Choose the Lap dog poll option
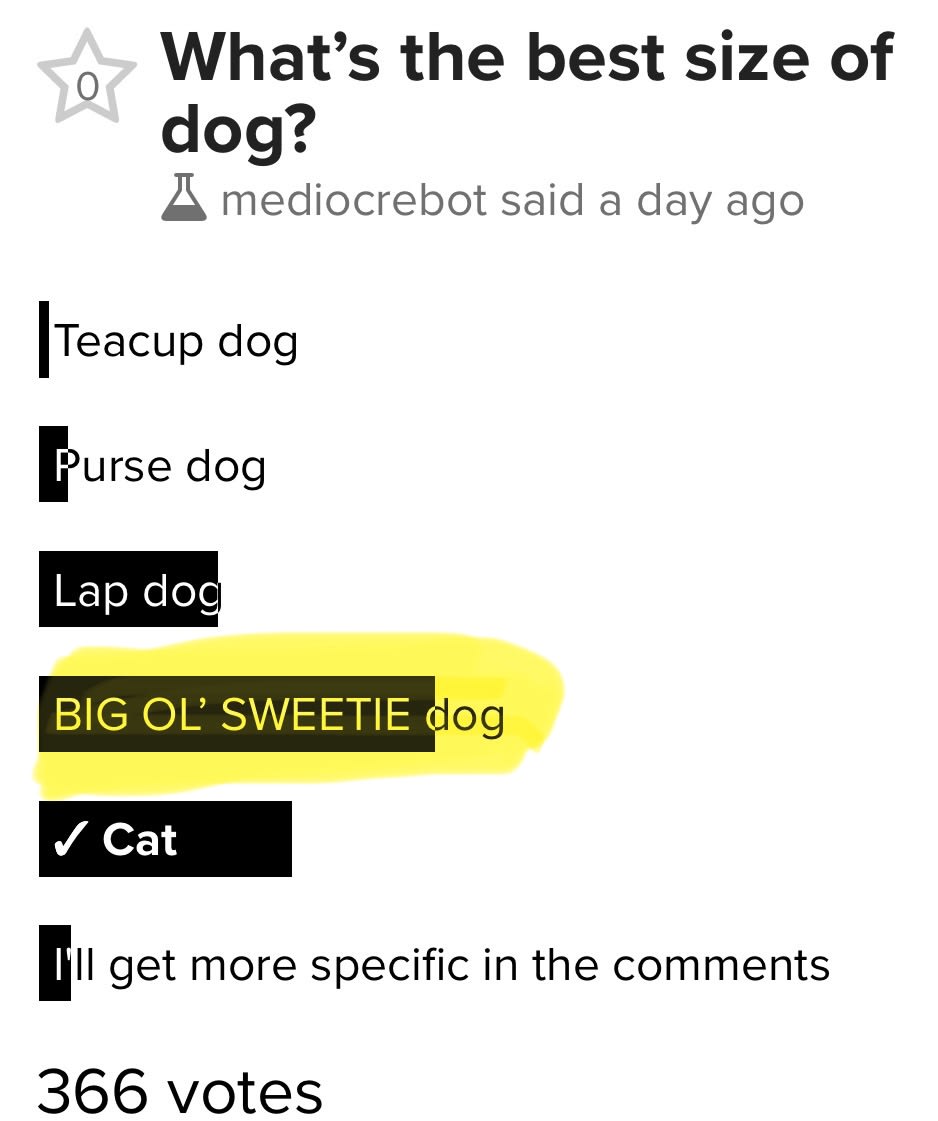Screen dimensions: 938x1121 tap(135, 590)
